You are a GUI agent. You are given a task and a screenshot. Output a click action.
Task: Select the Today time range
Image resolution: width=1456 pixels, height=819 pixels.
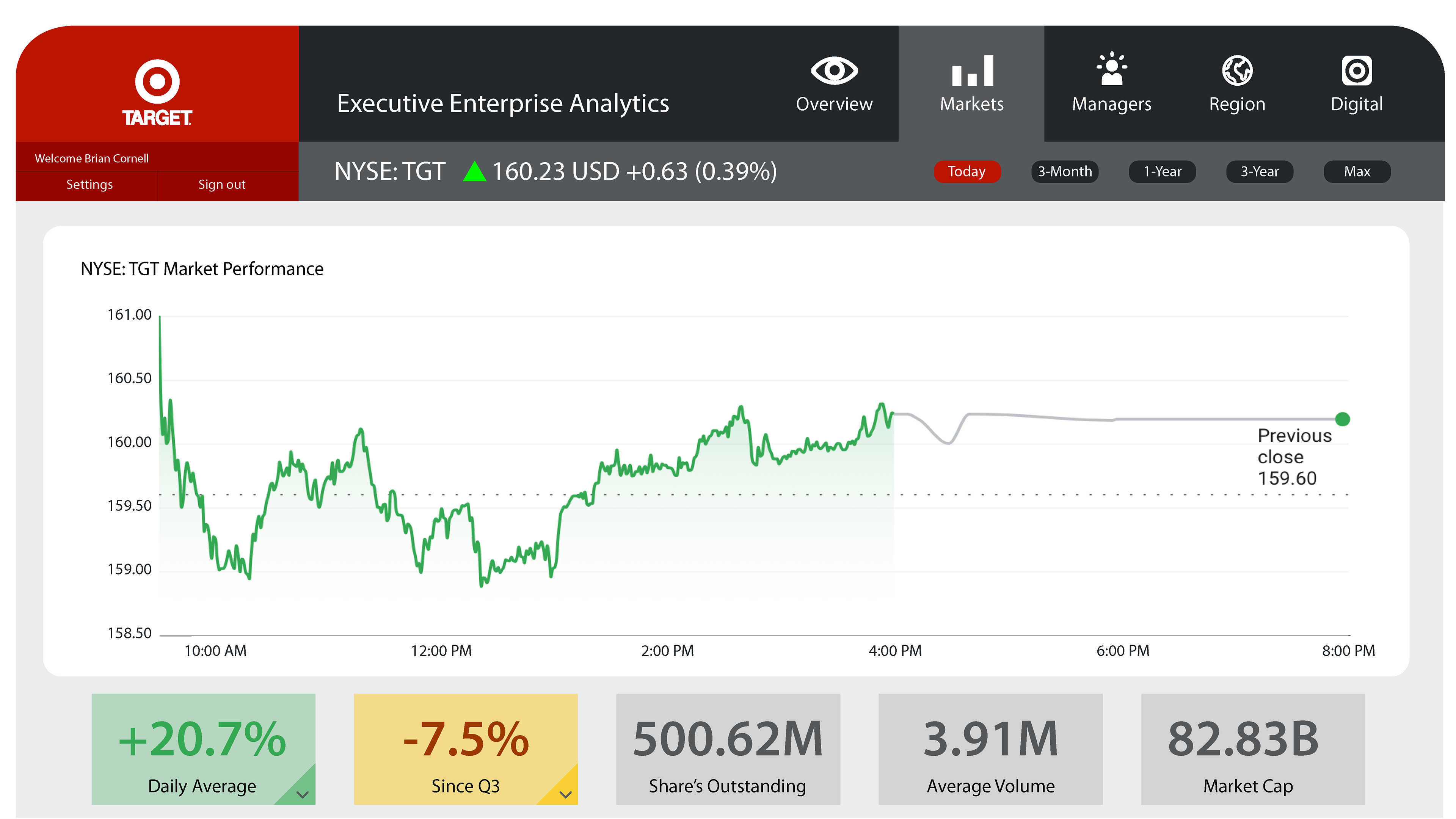[967, 171]
